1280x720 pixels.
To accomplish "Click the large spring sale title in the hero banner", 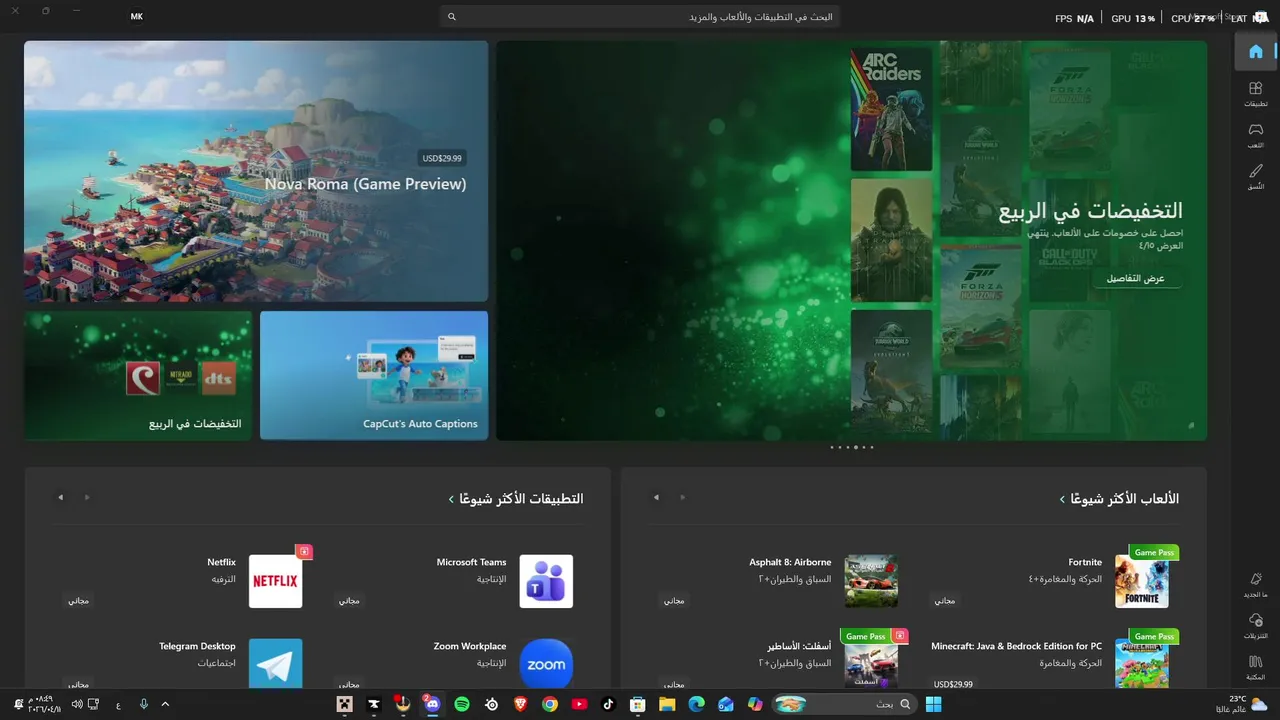I will tap(1091, 210).
